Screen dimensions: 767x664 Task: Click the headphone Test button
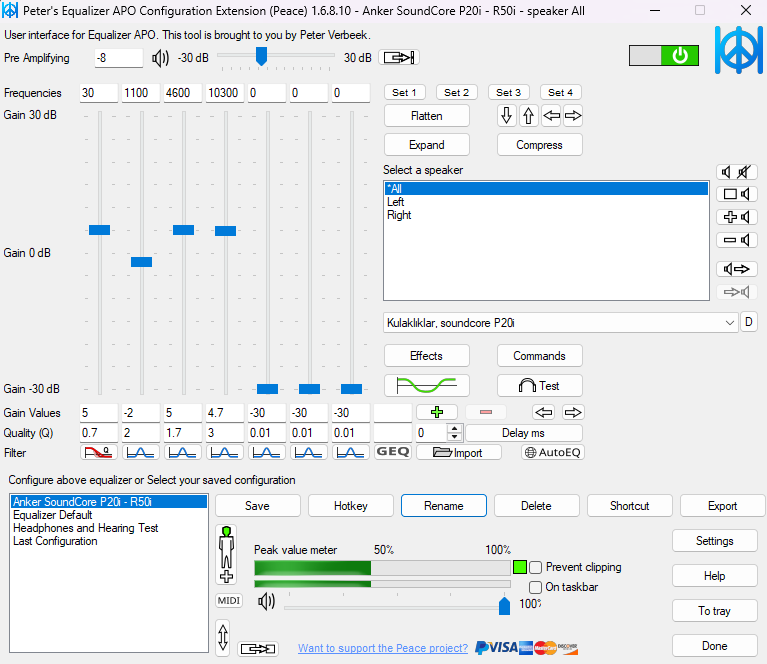540,386
